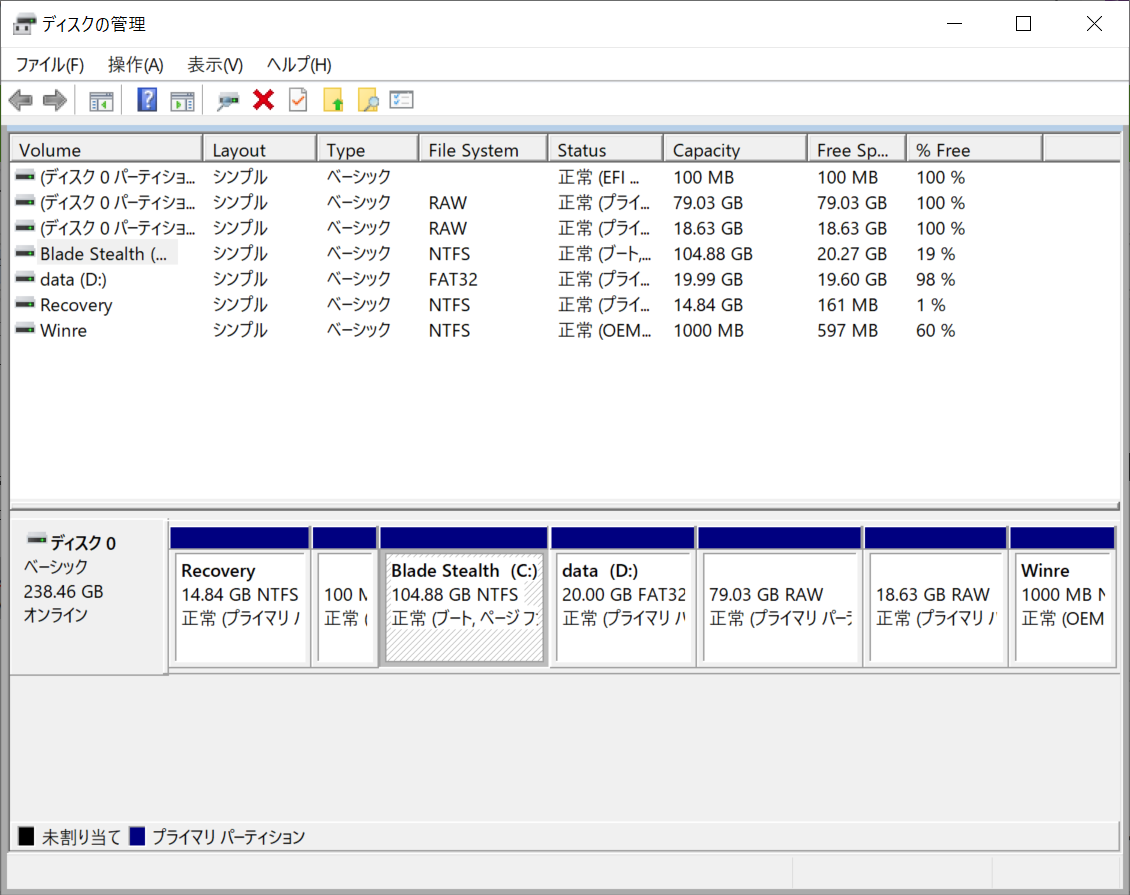Viewport: 1130px width, 895px height.
Task: Click the 597 MB free space cell
Action: 848,330
